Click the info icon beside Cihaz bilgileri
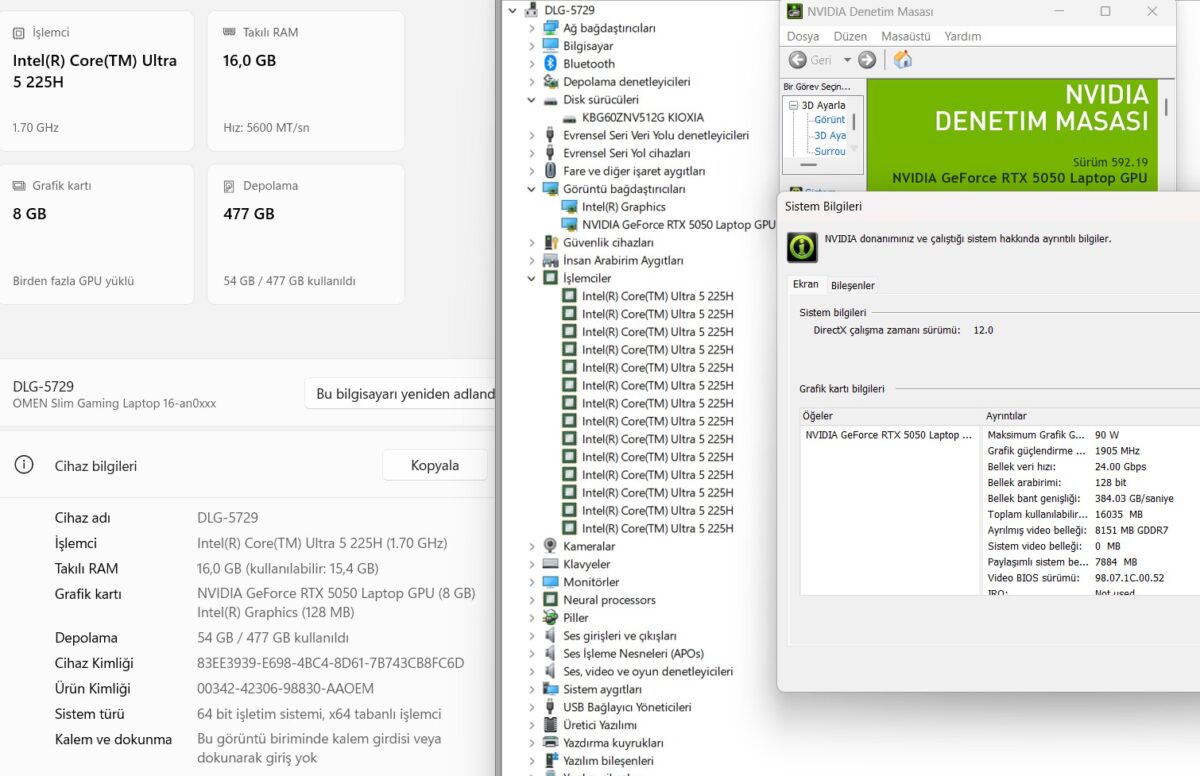Image resolution: width=1200 pixels, height=776 pixels. point(23,465)
